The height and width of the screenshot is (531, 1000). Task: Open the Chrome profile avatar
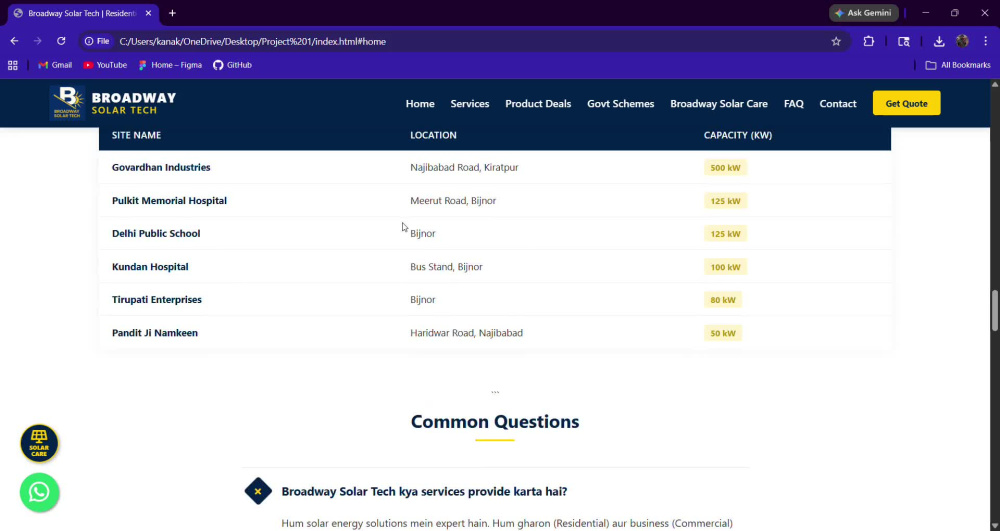pyautogui.click(x=962, y=41)
